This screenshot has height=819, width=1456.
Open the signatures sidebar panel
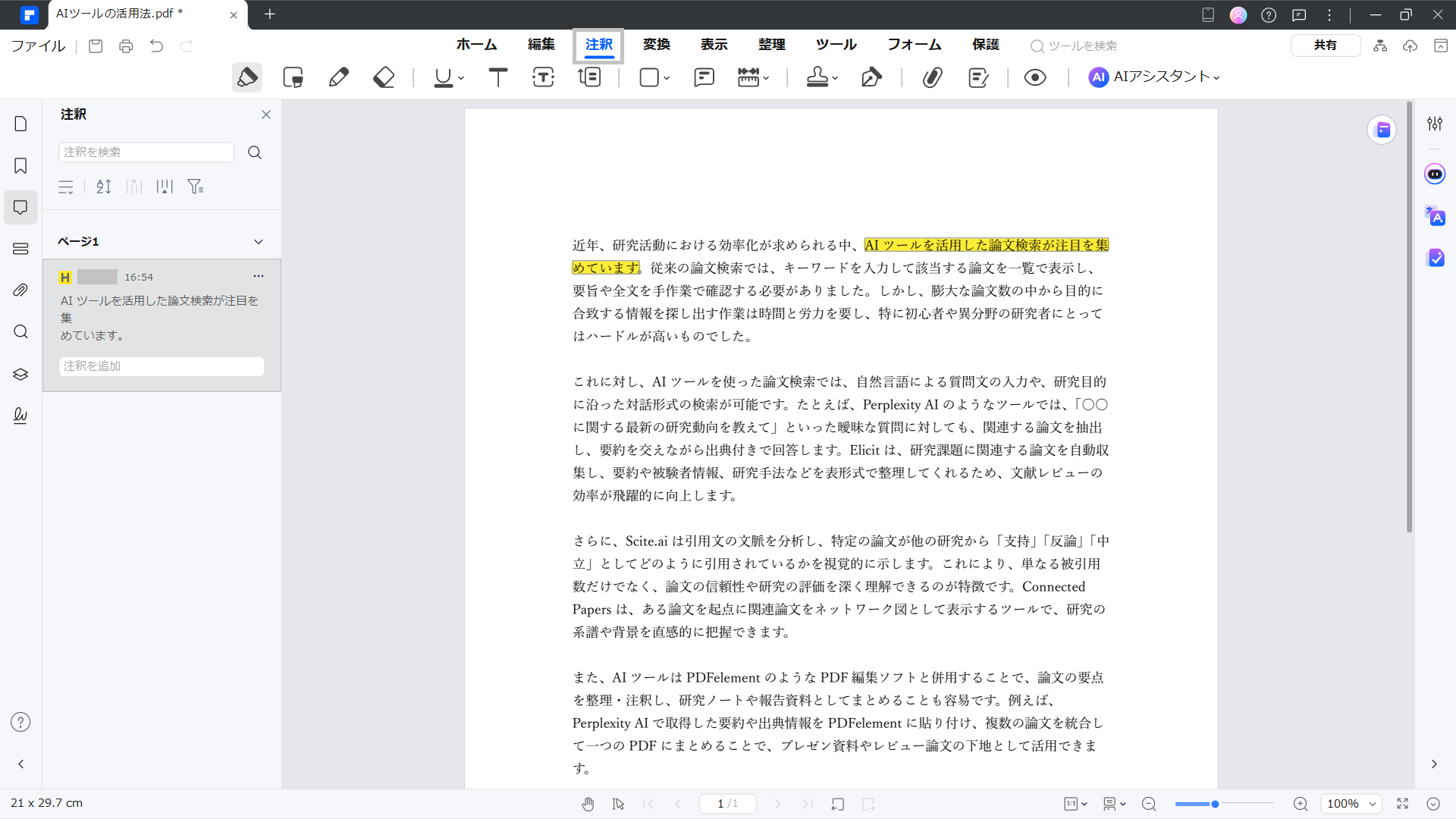click(x=20, y=416)
